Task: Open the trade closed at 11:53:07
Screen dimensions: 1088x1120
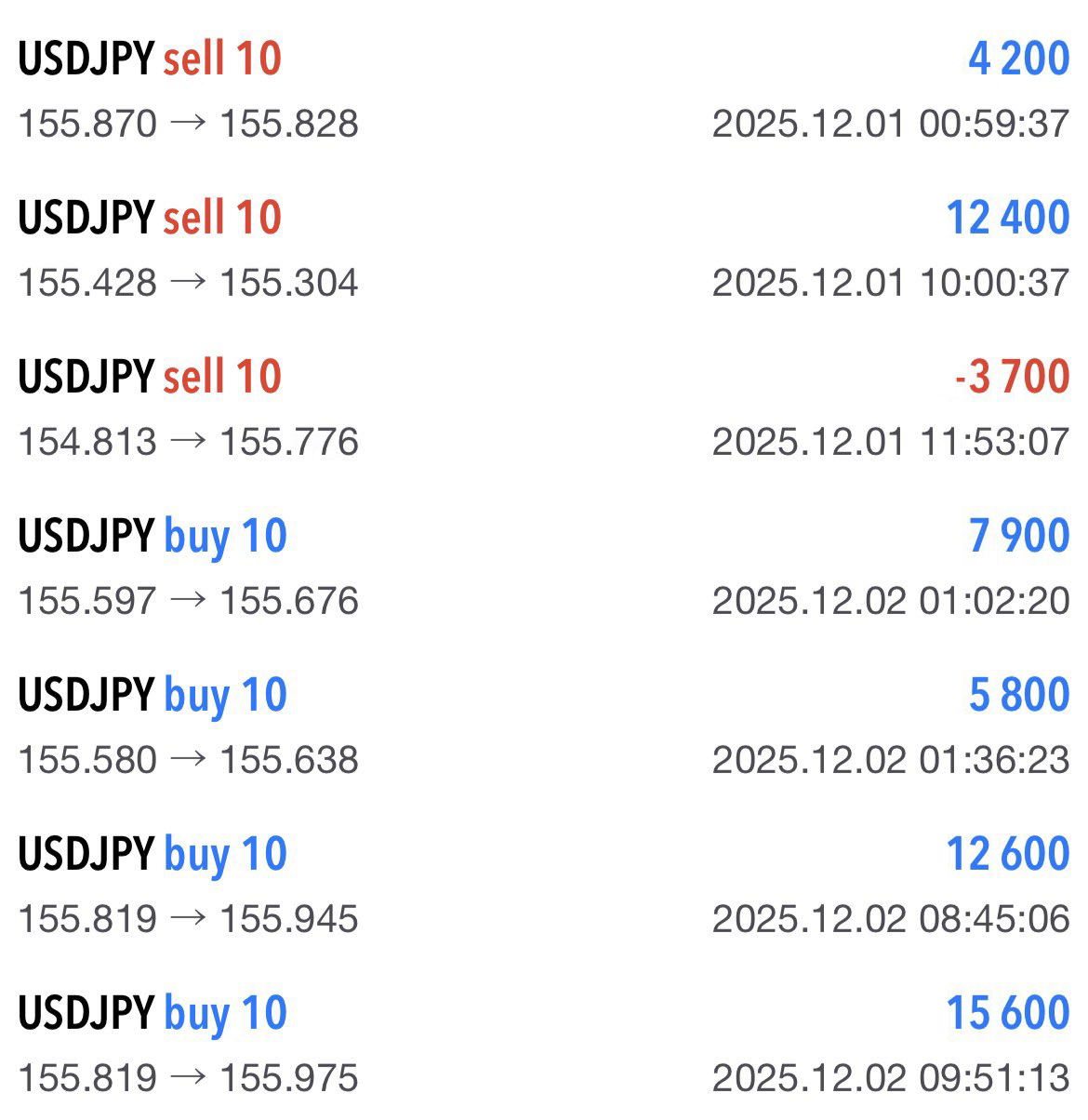Action: (890, 442)
